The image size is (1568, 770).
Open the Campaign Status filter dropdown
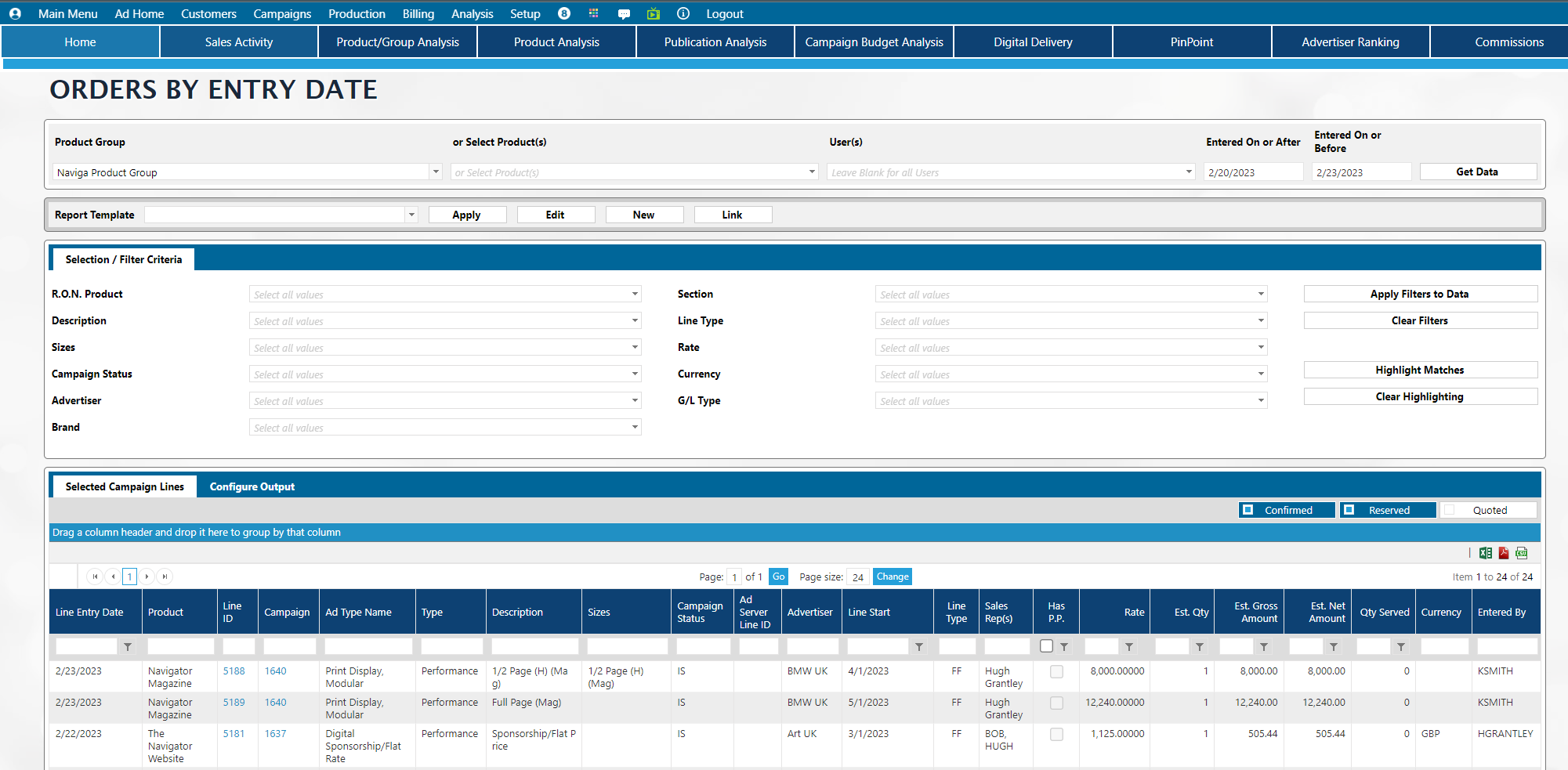pyautogui.click(x=635, y=374)
